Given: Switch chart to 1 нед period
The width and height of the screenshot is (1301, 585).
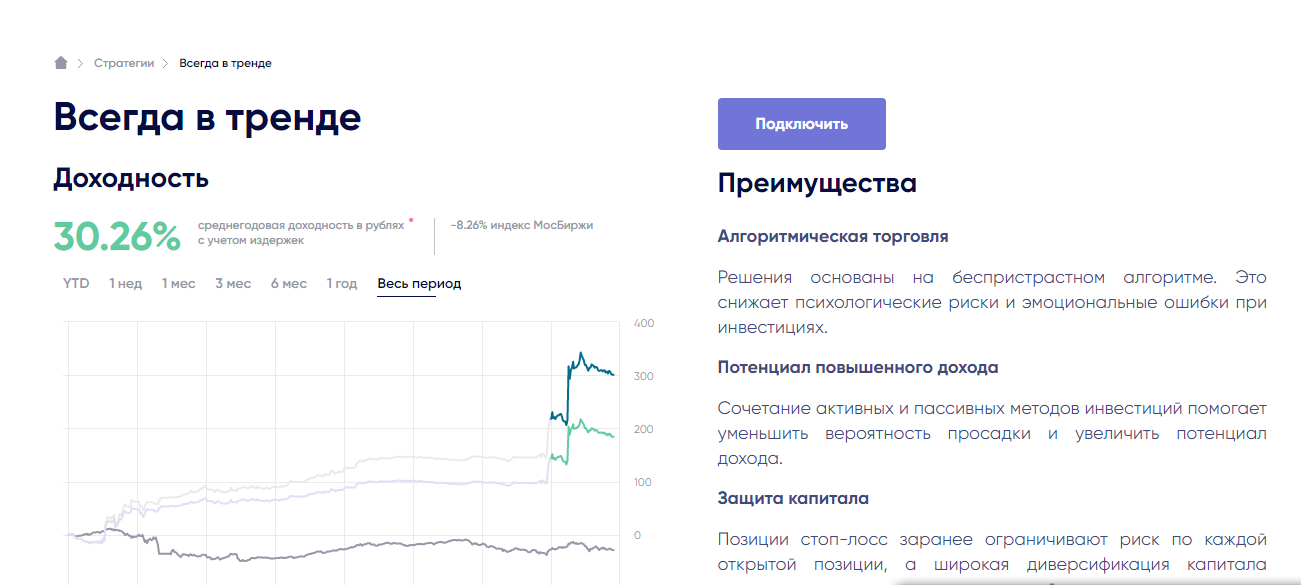Looking at the screenshot, I should pos(126,283).
